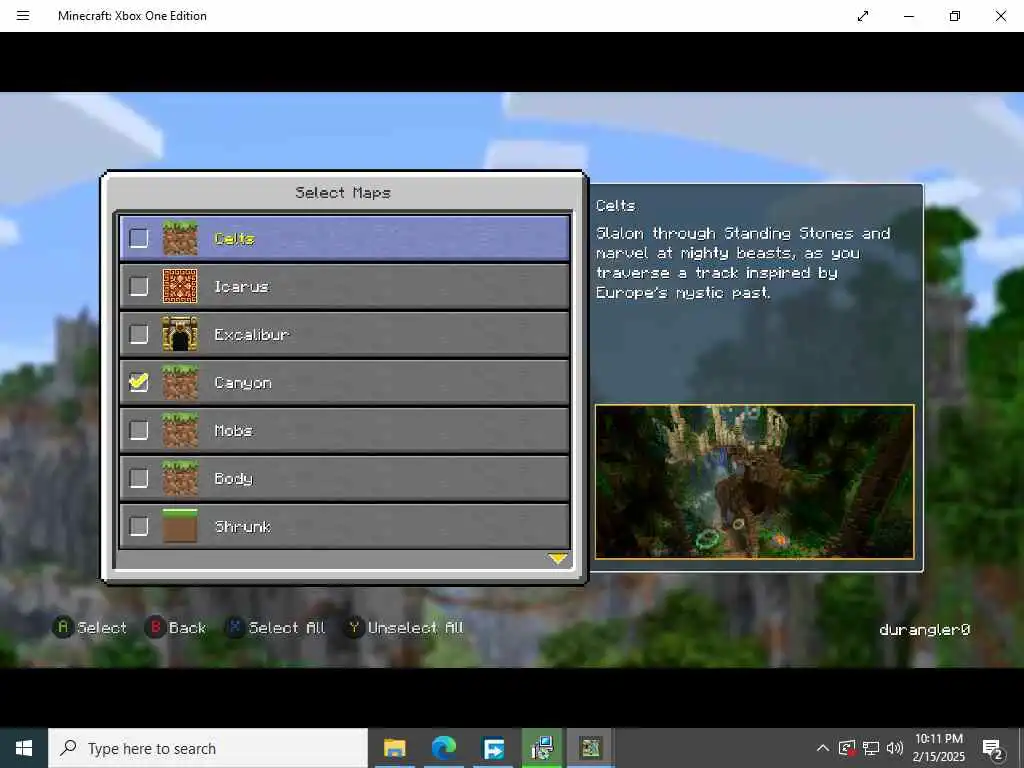Select the Body map name text
This screenshot has height=768, width=1024.
(233, 479)
